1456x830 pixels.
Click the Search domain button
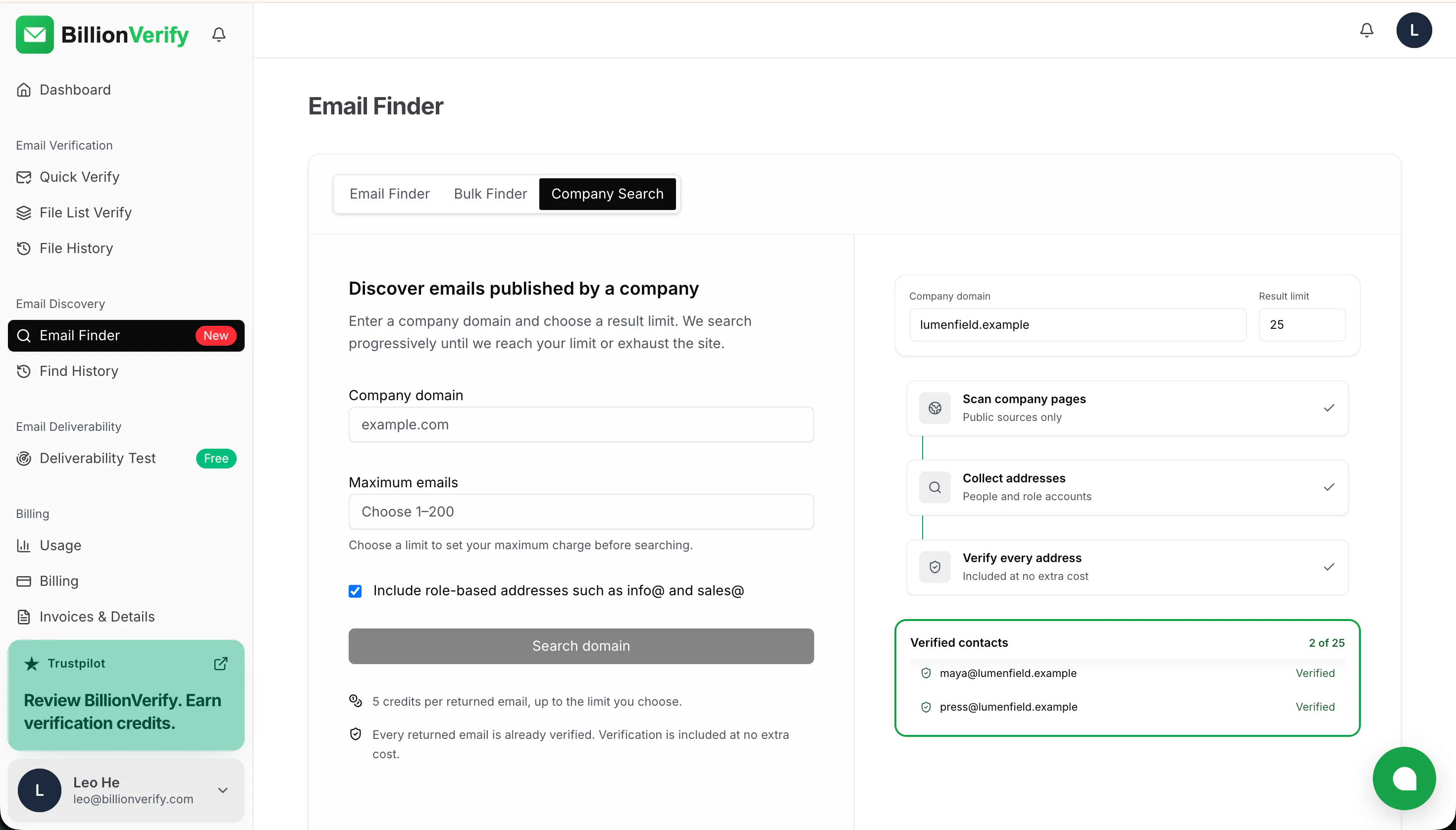(x=581, y=646)
